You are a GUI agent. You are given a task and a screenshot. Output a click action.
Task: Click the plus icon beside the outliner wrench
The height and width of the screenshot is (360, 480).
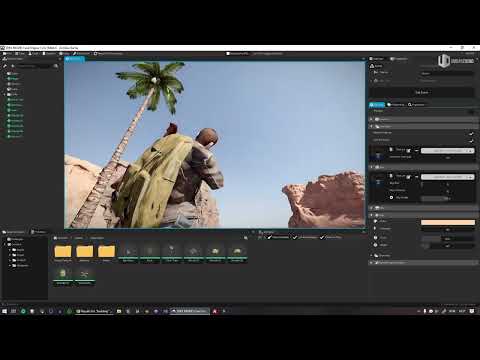click(13, 66)
